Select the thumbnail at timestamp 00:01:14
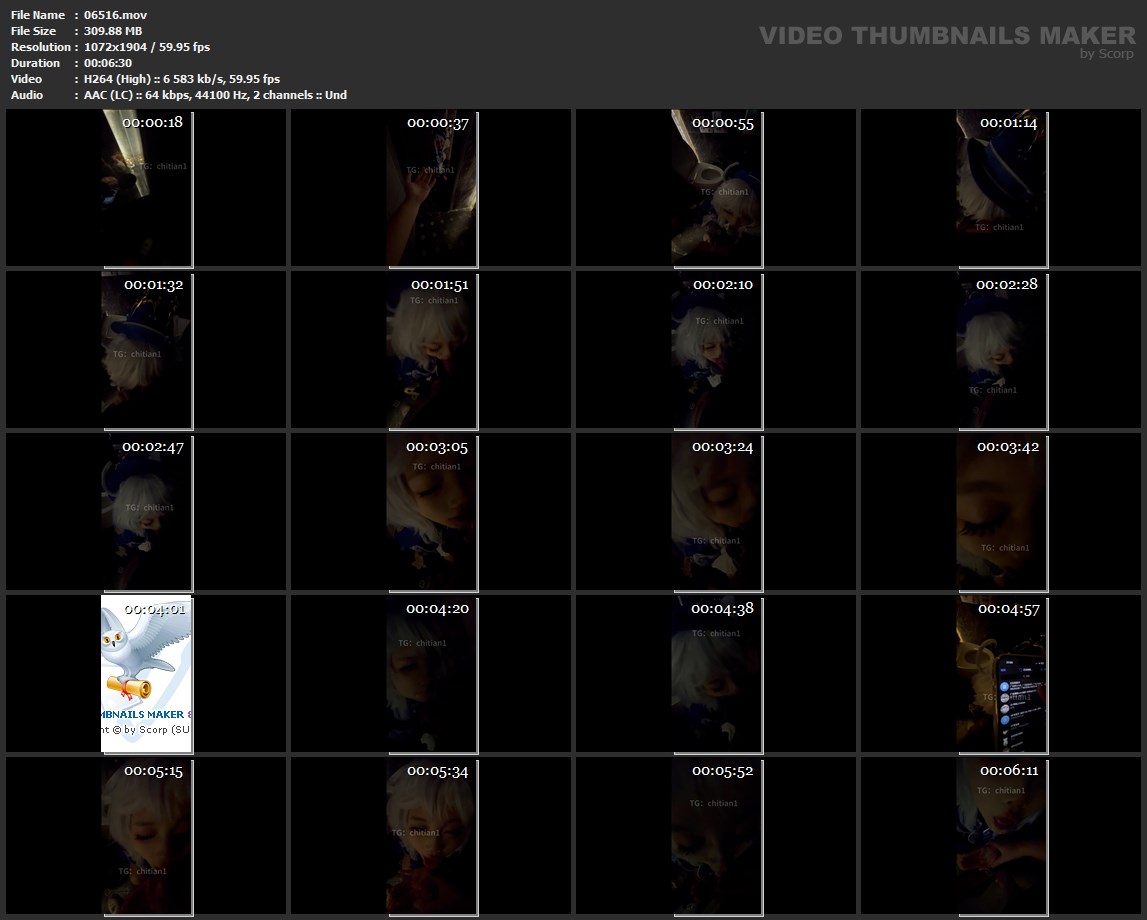 [x=1001, y=188]
